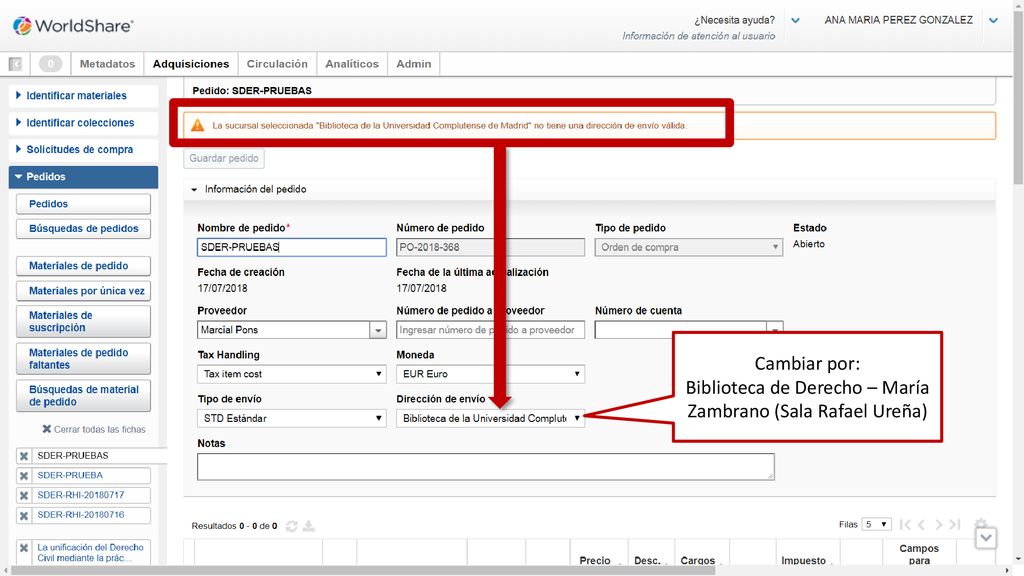Open Búsquedas de material de pedido
Viewport: 1024px width, 576px height.
click(x=83, y=396)
